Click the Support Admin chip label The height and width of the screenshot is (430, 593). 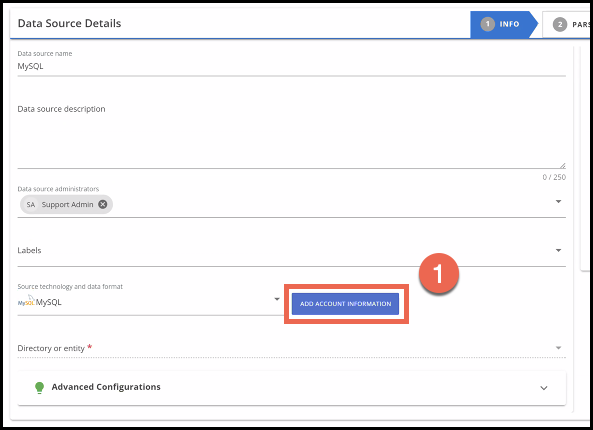point(67,205)
